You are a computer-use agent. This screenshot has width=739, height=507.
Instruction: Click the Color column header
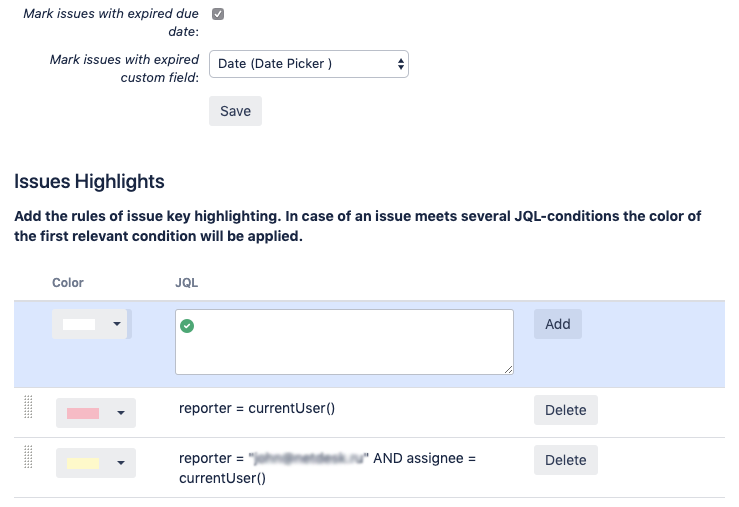[x=68, y=283]
